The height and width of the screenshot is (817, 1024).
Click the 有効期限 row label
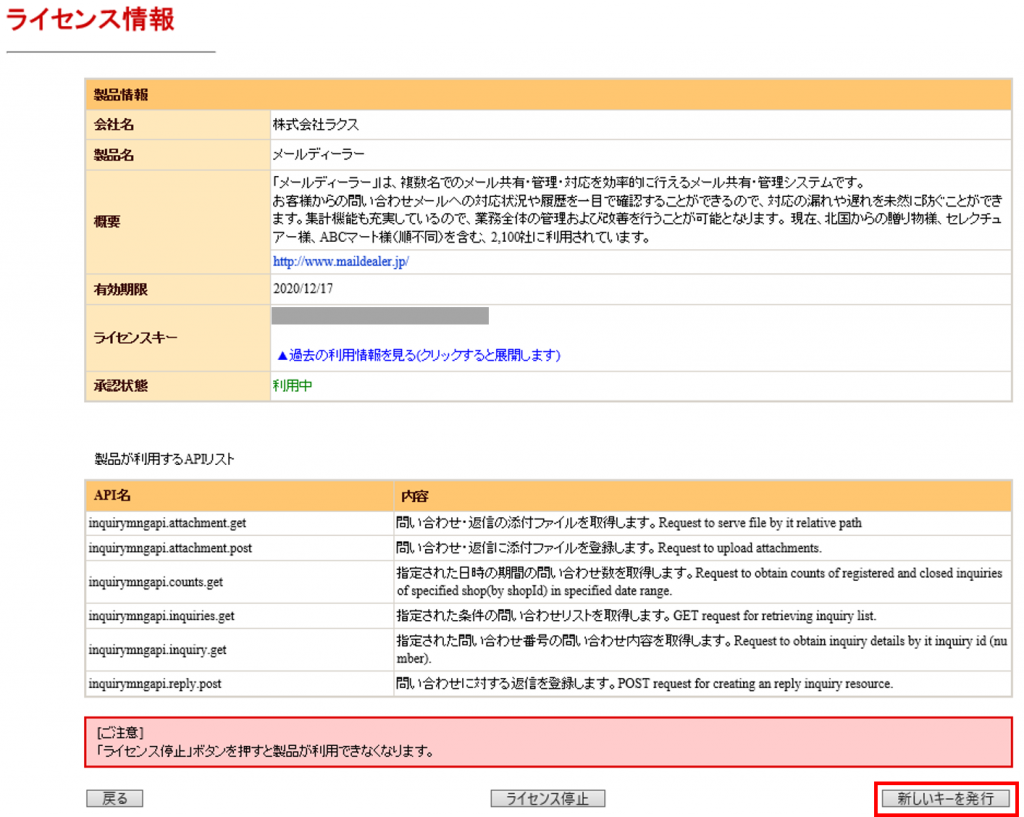pos(120,289)
